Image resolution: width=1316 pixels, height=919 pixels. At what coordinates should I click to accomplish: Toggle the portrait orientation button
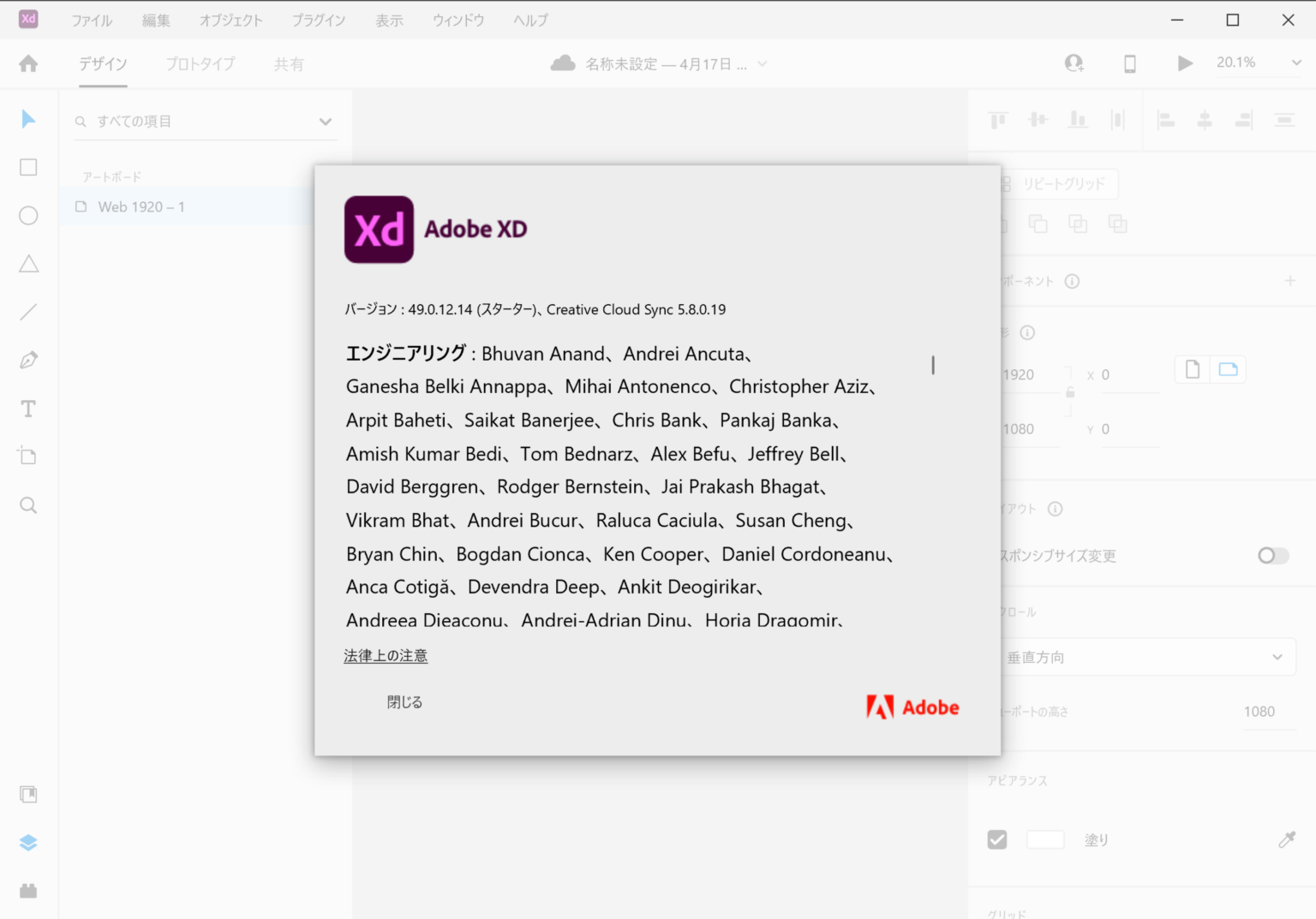click(x=1191, y=368)
